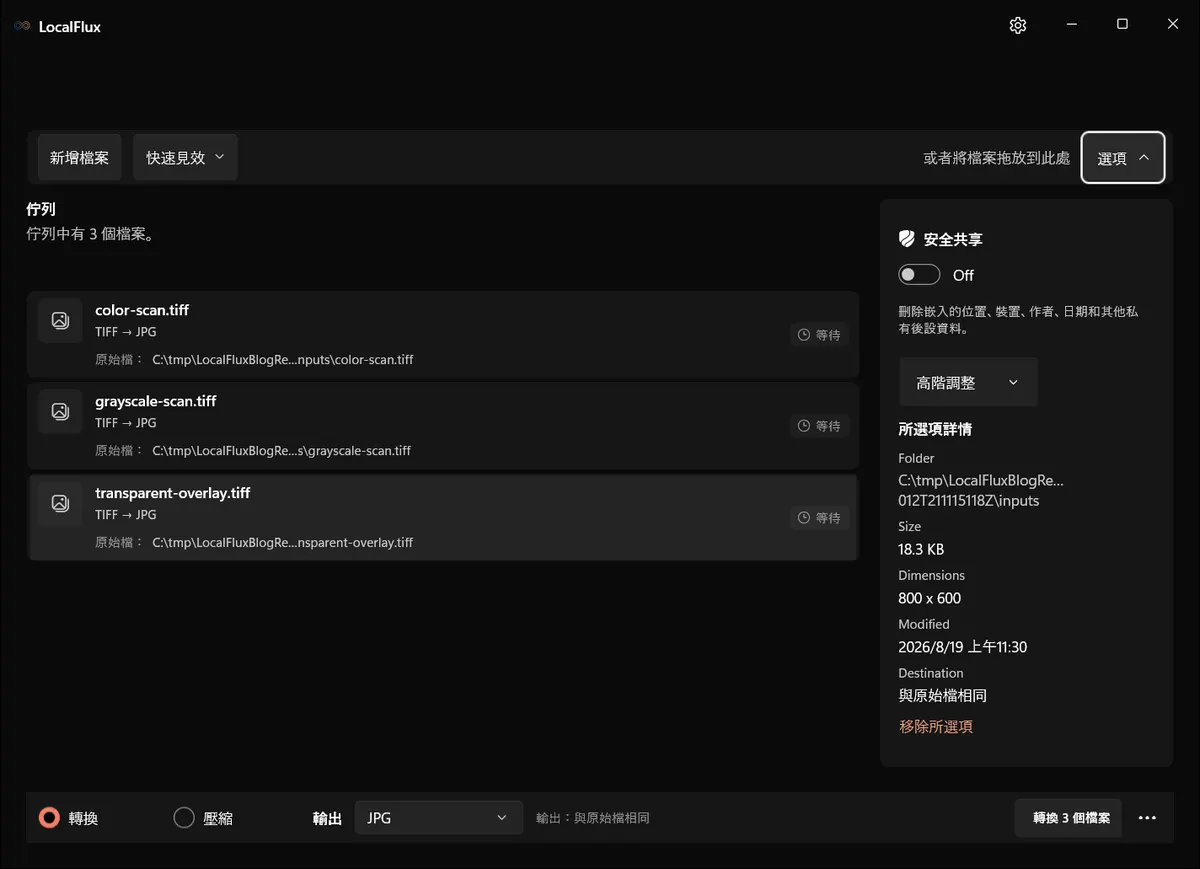The image size is (1200, 869).
Task: Click the 等待 status badge on transparent-overlay.tiff
Action: [819, 518]
